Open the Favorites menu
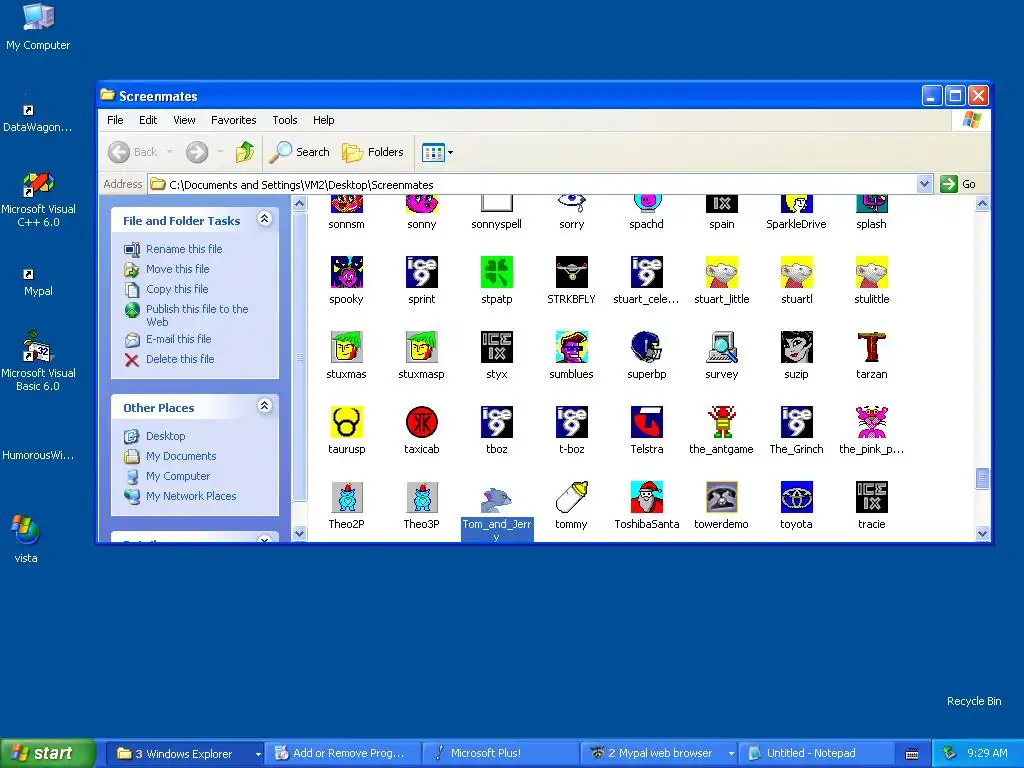This screenshot has height=768, width=1024. pos(233,120)
